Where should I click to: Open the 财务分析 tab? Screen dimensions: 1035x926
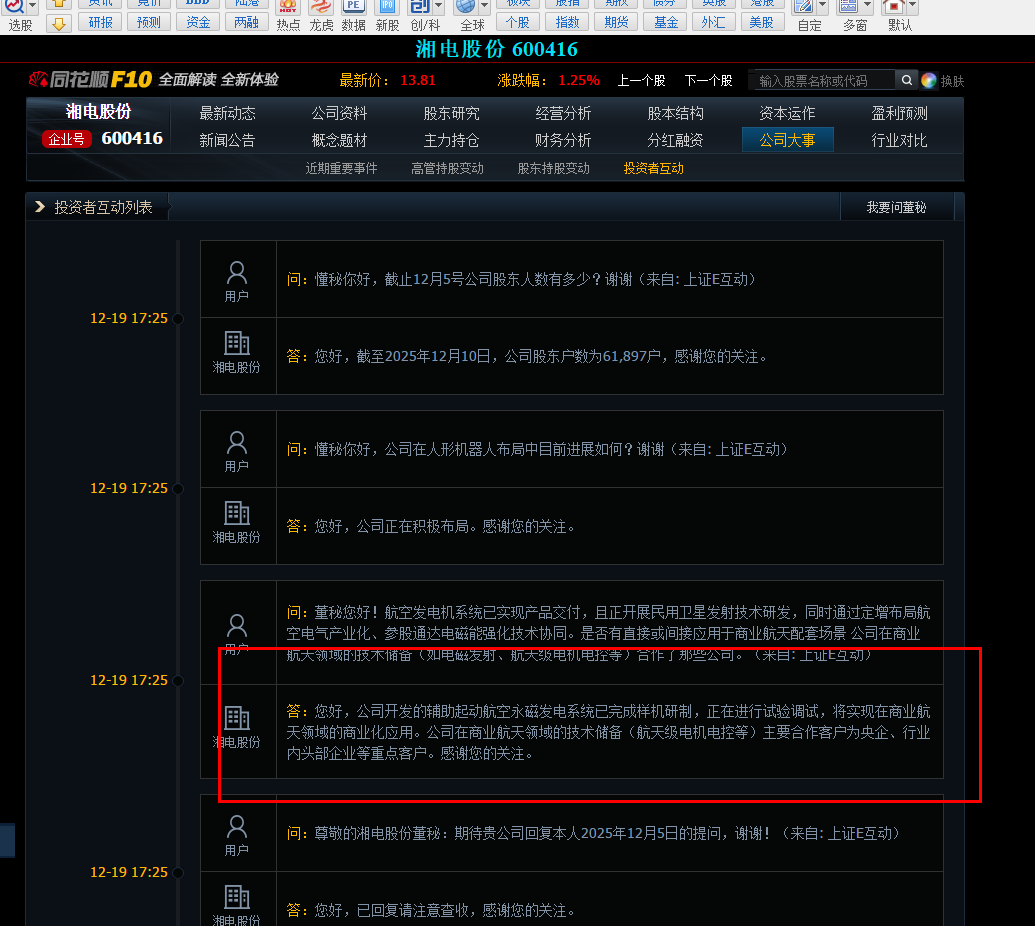point(563,141)
